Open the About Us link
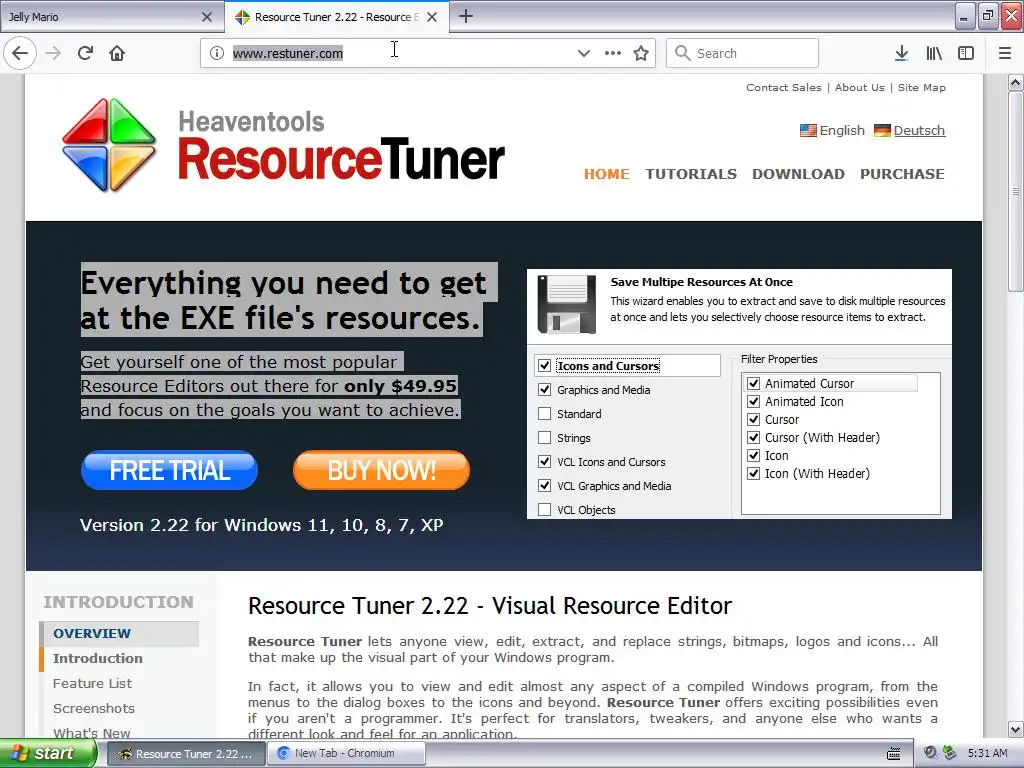Image resolution: width=1024 pixels, height=768 pixels. point(859,88)
